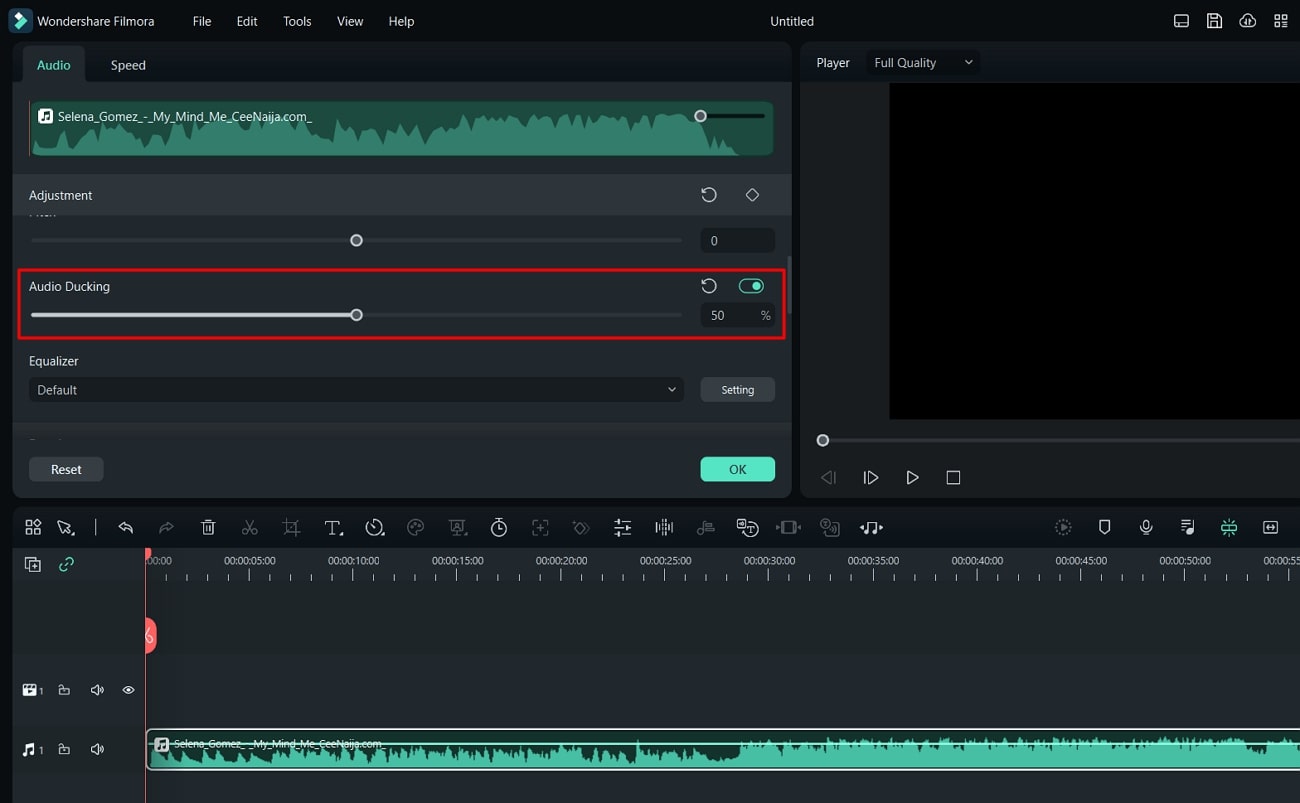Click the stopwatch duration icon
Image resolution: width=1300 pixels, height=803 pixels.
(498, 527)
